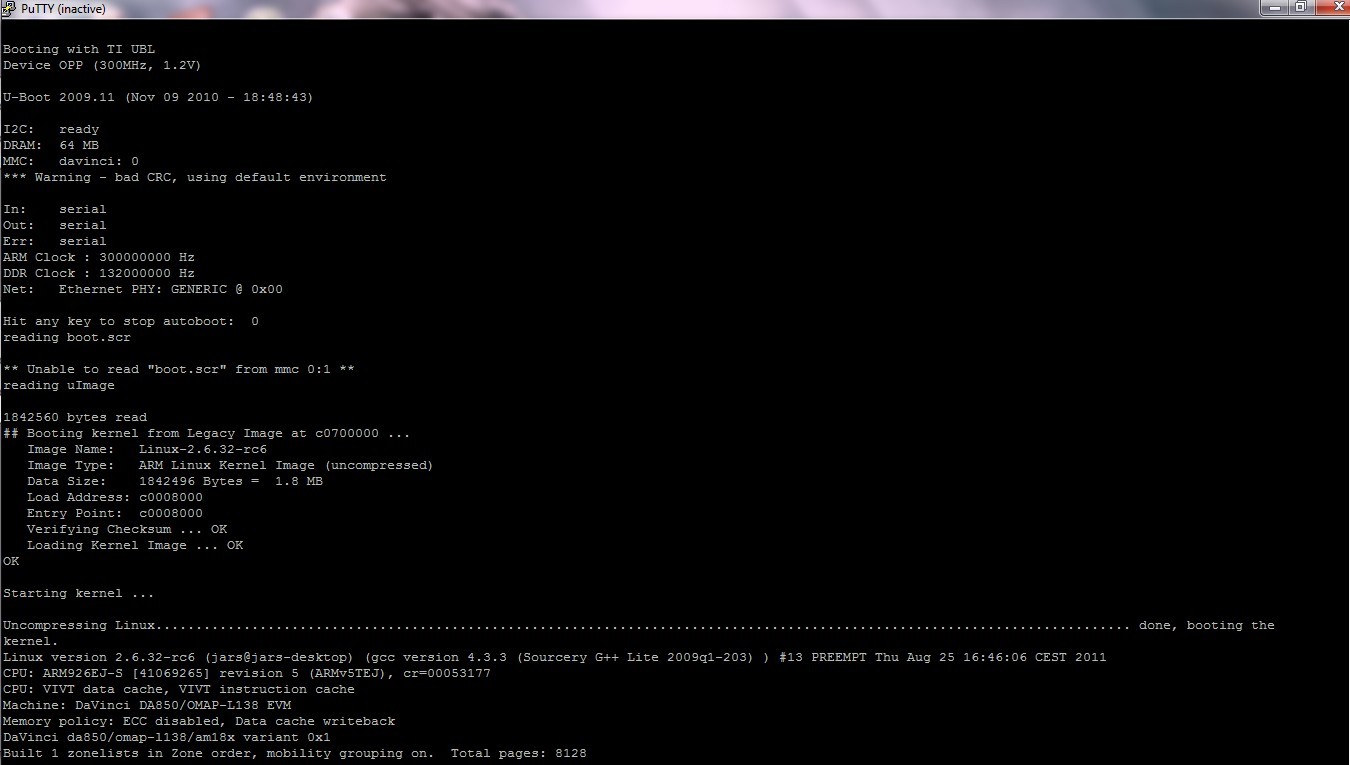Click the 'Out: serial' line
This screenshot has width=1350, height=765.
coord(55,225)
